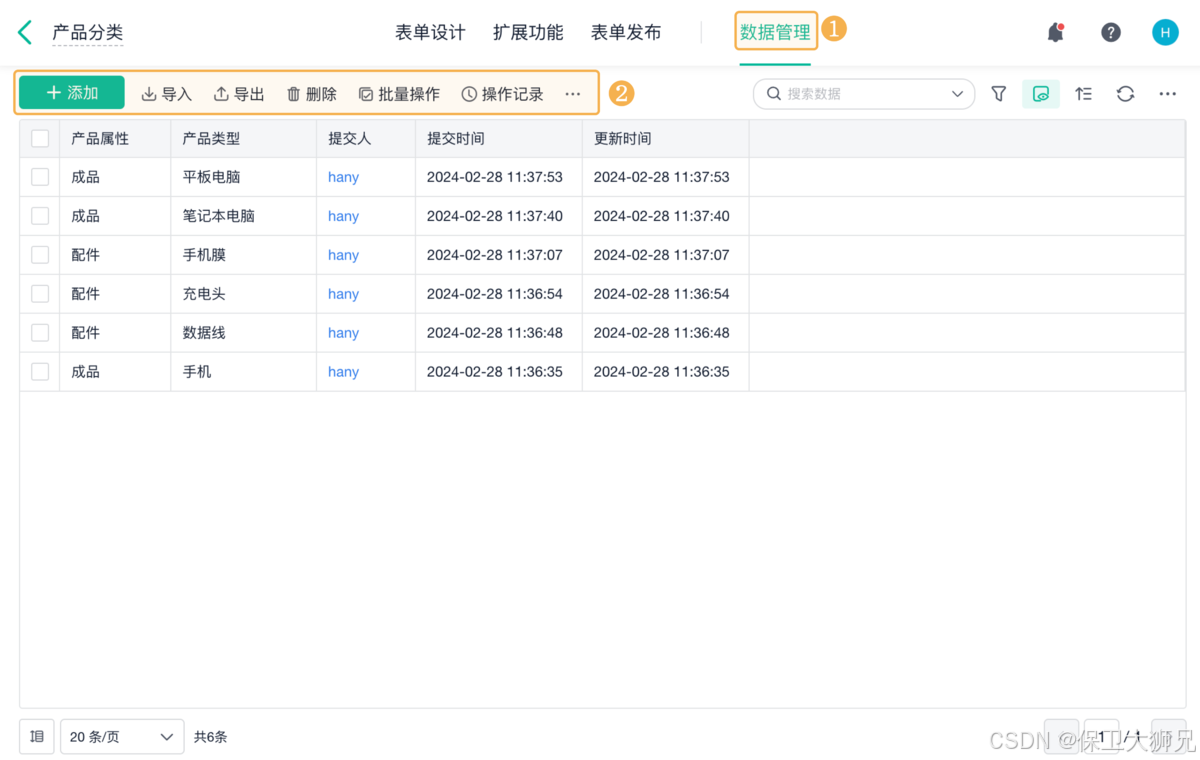Viewport: 1200px width, 760px height.
Task: Open 操作记录 operation log
Action: (x=502, y=94)
